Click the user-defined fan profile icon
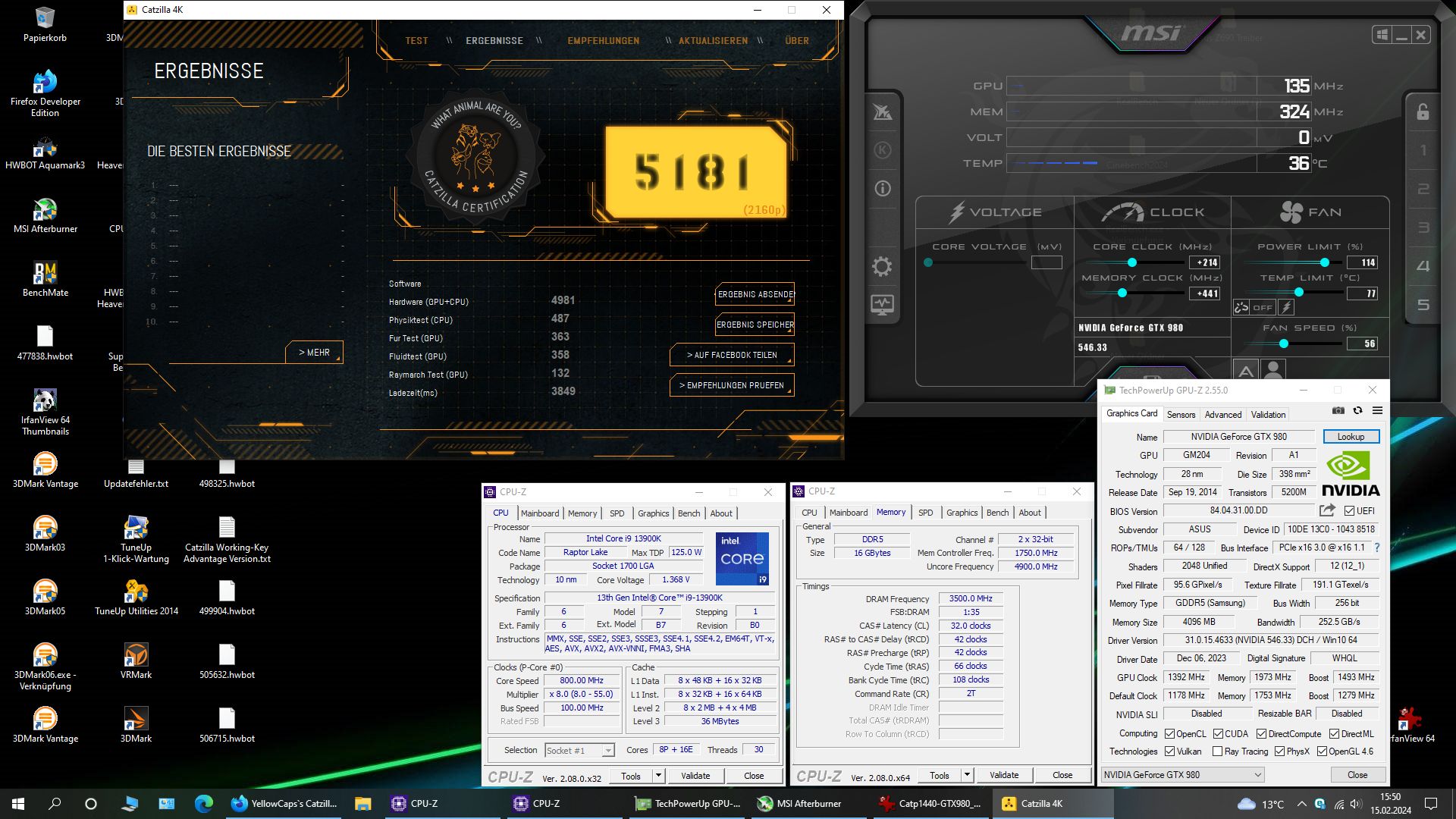 (x=1273, y=371)
